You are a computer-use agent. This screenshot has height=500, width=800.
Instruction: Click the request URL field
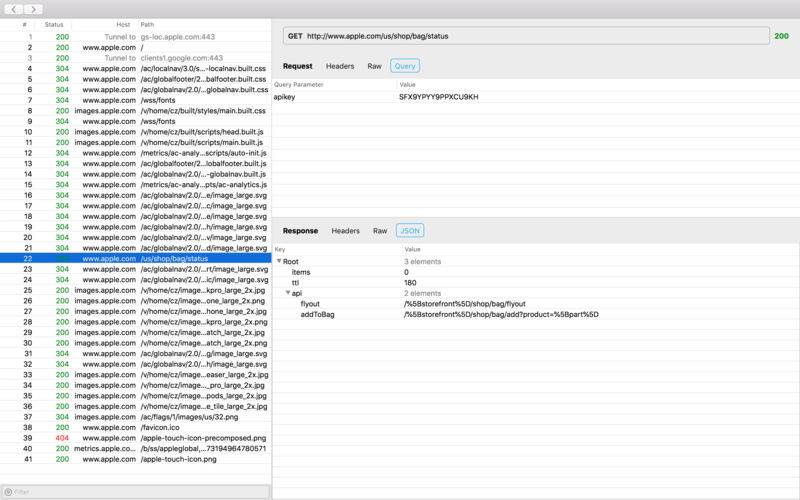point(526,36)
